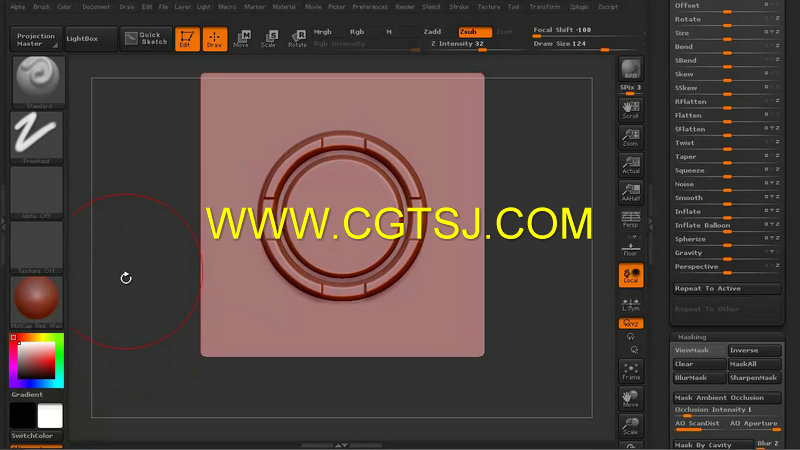Open the Stroke menu
The height and width of the screenshot is (450, 800).
459,7
